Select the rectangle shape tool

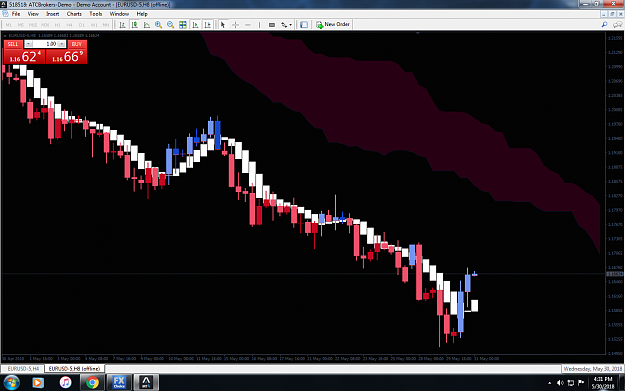(272, 25)
